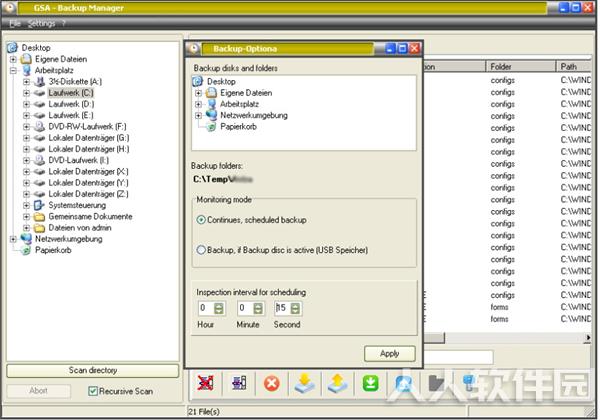600x420 pixels.
Task: Collapse Arbeitsplatz node in main tree
Action: (x=13, y=70)
